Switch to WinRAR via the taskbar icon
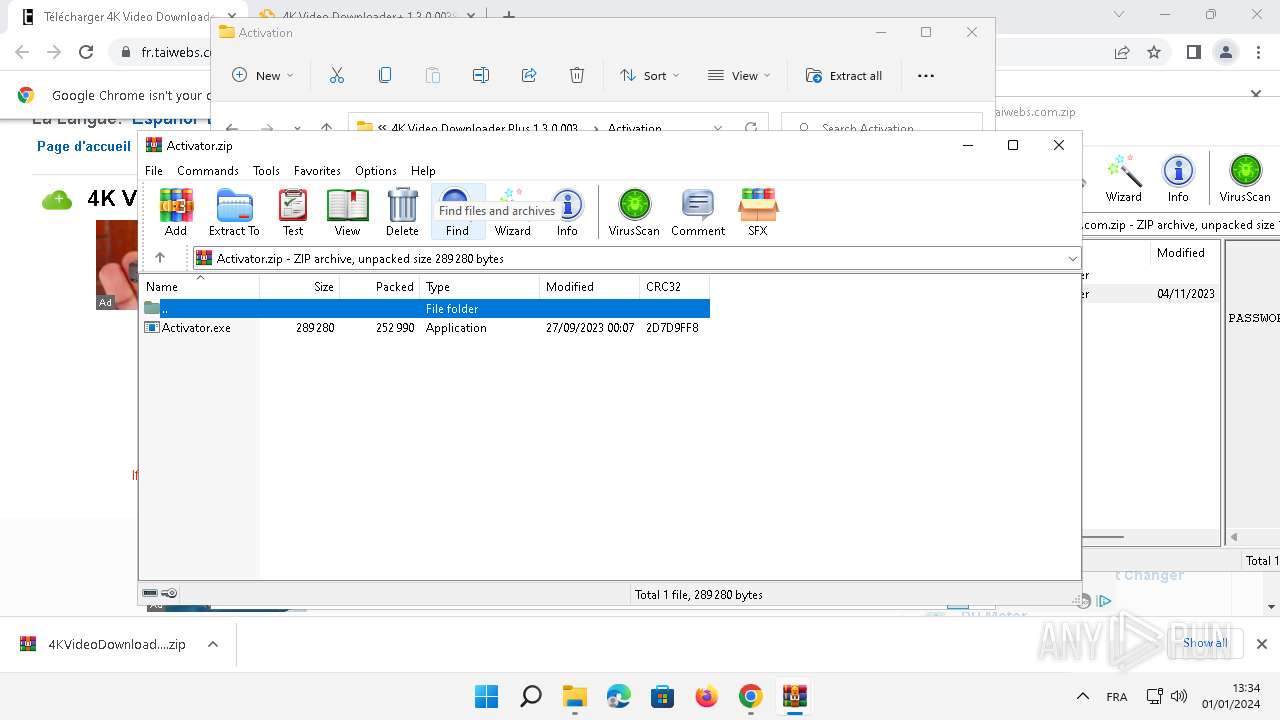Viewport: 1280px width, 720px height. pos(795,696)
